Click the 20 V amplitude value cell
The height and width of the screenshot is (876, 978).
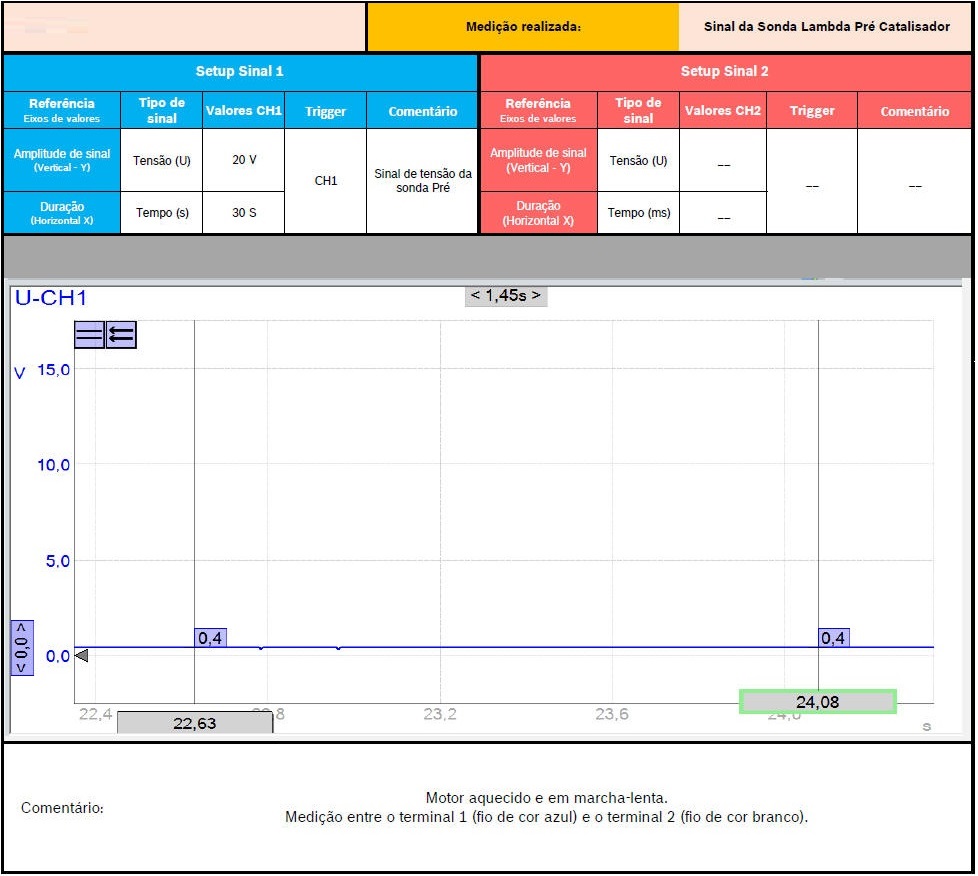pos(243,160)
